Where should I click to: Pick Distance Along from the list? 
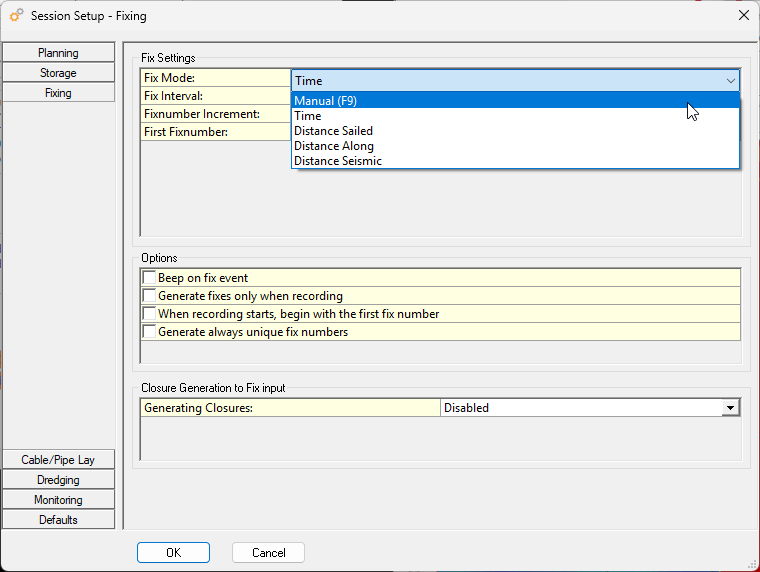pyautogui.click(x=333, y=146)
